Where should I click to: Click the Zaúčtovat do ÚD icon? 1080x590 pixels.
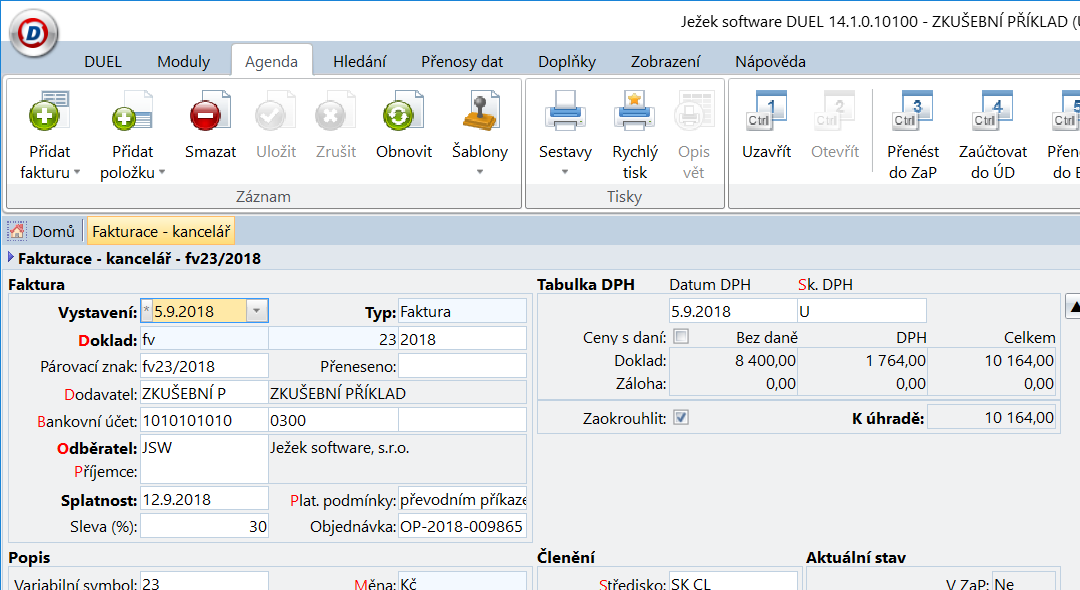coord(993,112)
